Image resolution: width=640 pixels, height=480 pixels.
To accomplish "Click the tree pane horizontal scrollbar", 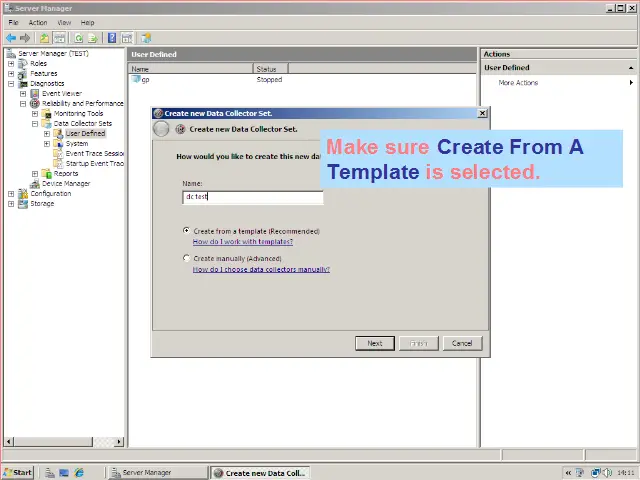I will (x=62, y=442).
